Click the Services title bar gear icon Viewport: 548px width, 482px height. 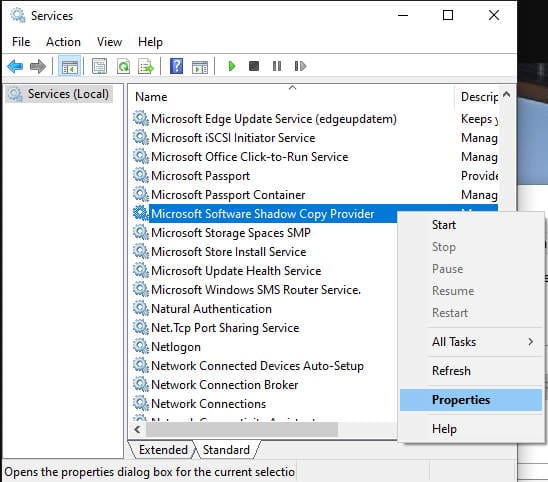point(17,15)
